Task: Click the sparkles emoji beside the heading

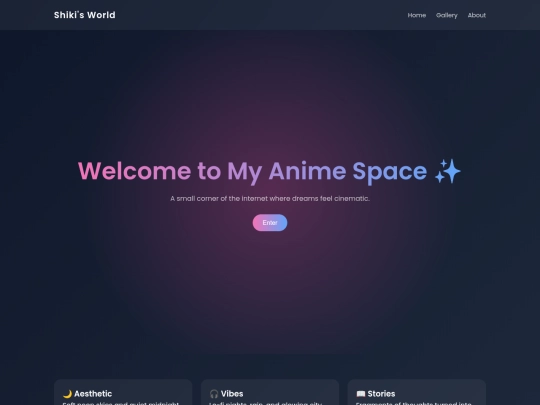Action: 447,171
